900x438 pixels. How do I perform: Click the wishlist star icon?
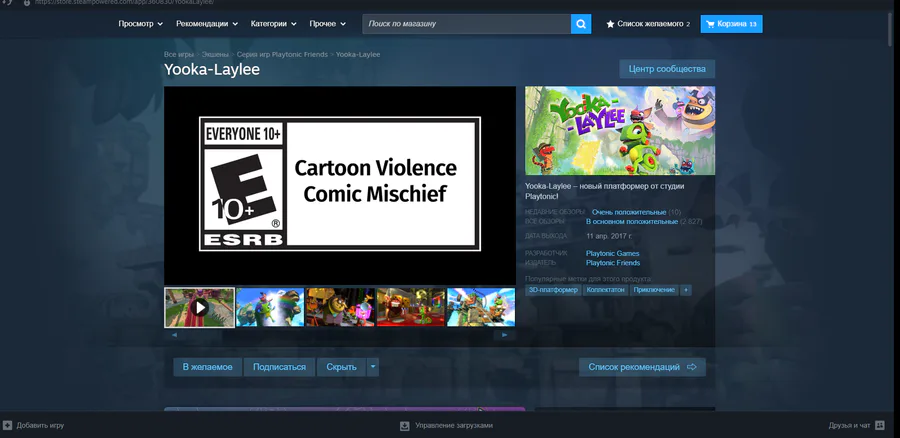click(x=610, y=24)
